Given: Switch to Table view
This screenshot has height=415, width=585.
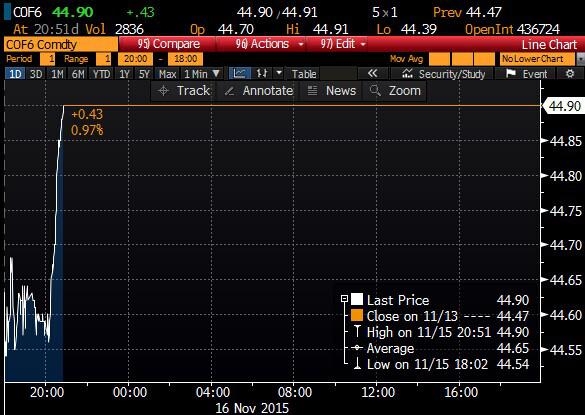Looking at the screenshot, I should tap(304, 74).
